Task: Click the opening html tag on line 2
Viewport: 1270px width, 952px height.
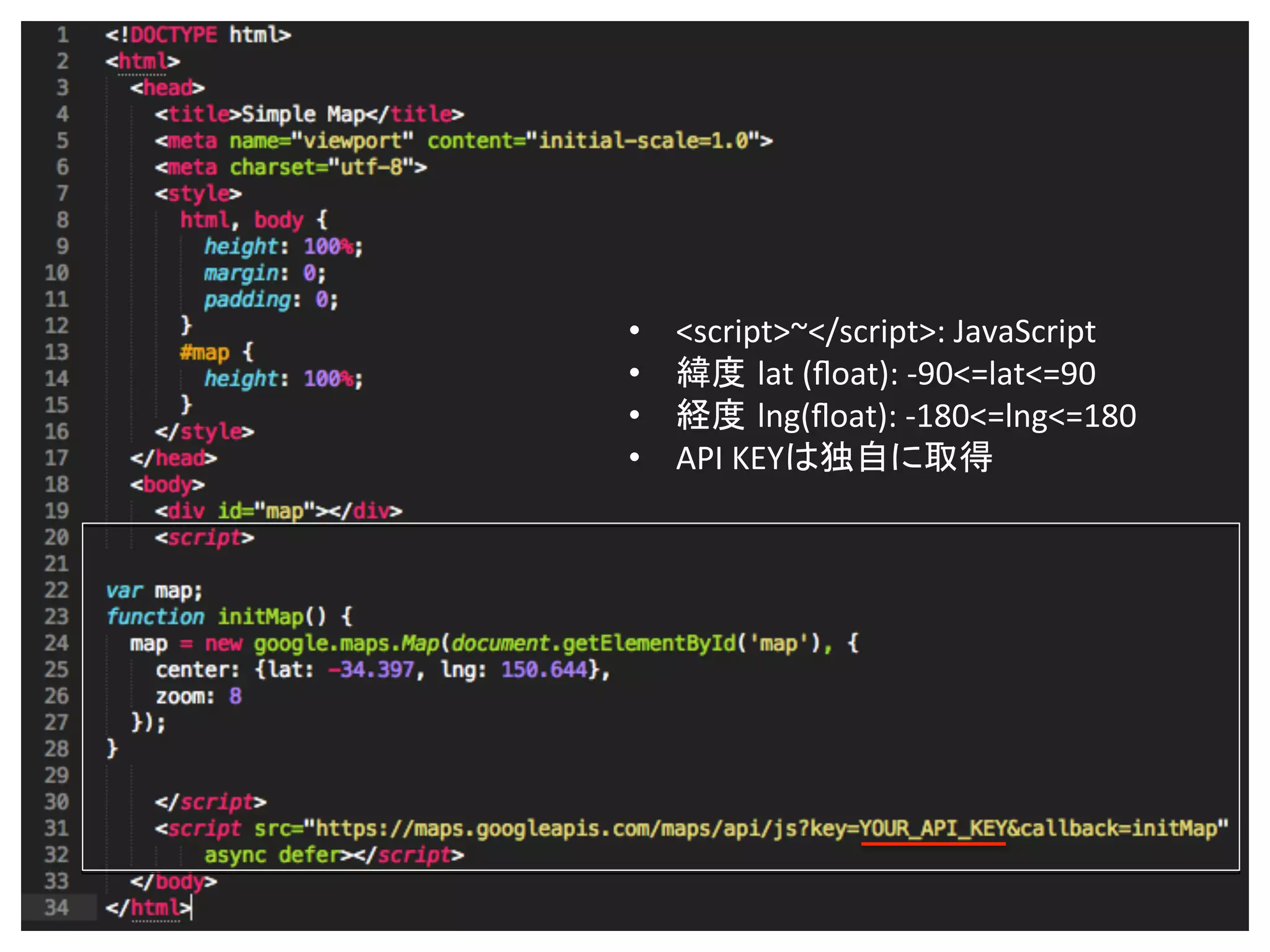Action: tap(143, 61)
